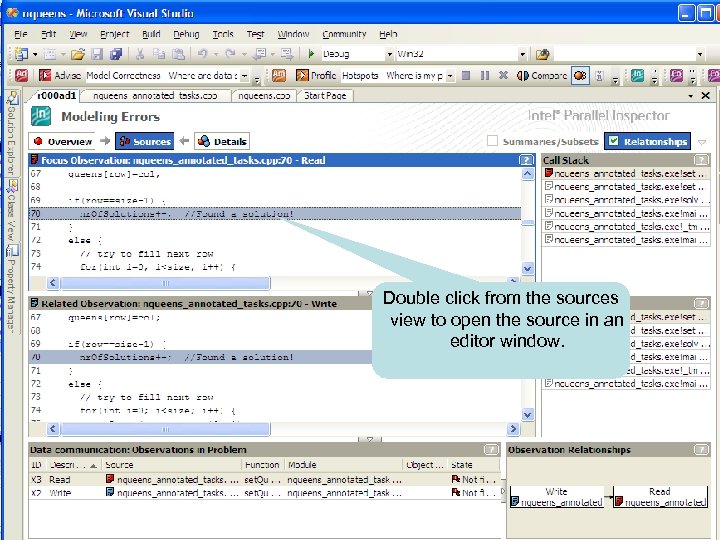Click the Write node in Observation Relationships
This screenshot has height=540, width=720.
coord(557,497)
